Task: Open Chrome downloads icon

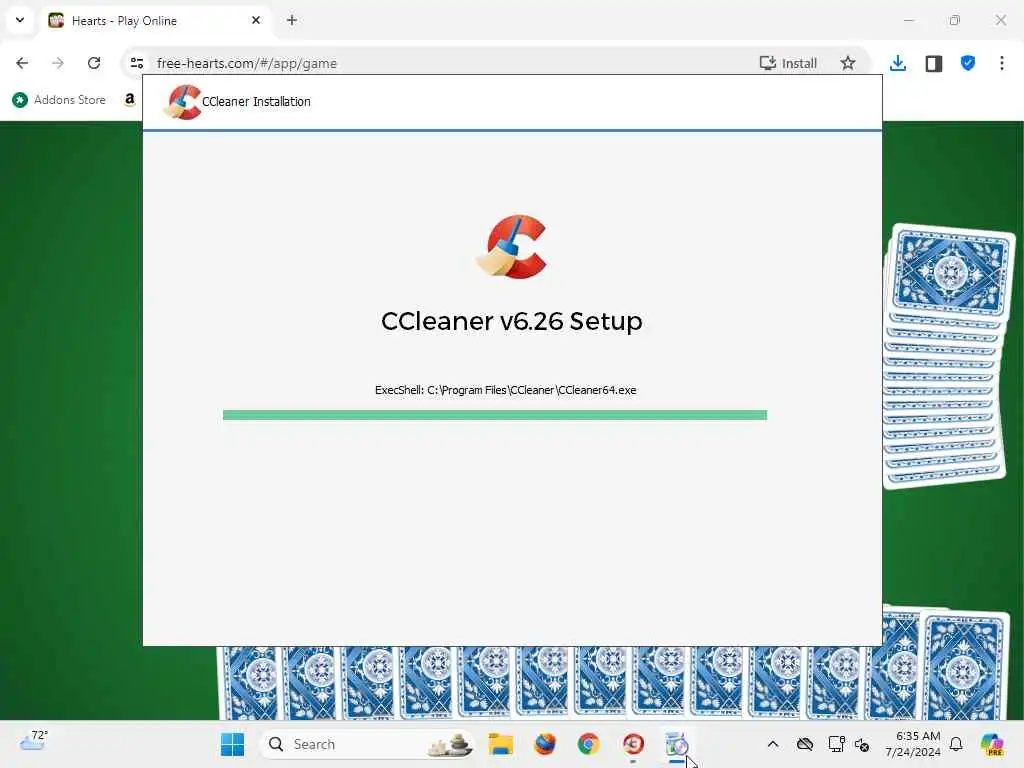Action: coord(898,63)
